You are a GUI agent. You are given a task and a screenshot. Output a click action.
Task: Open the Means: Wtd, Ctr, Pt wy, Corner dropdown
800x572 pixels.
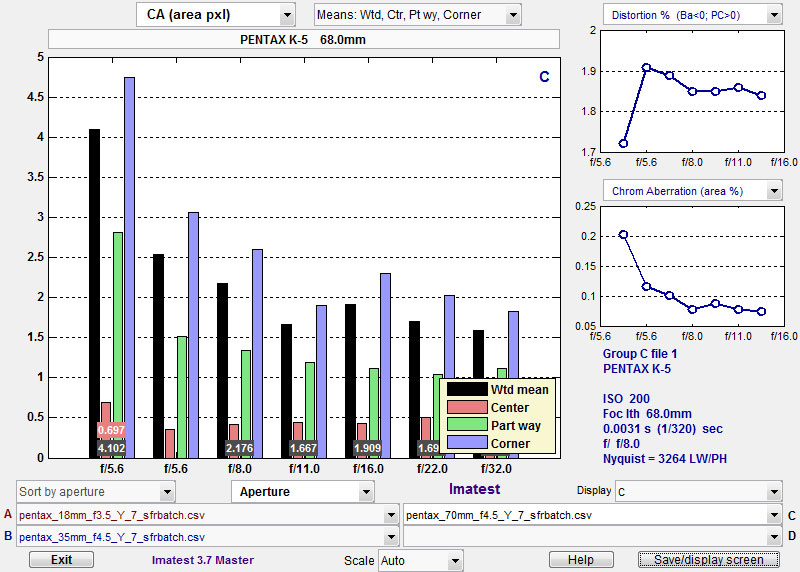[x=417, y=15]
